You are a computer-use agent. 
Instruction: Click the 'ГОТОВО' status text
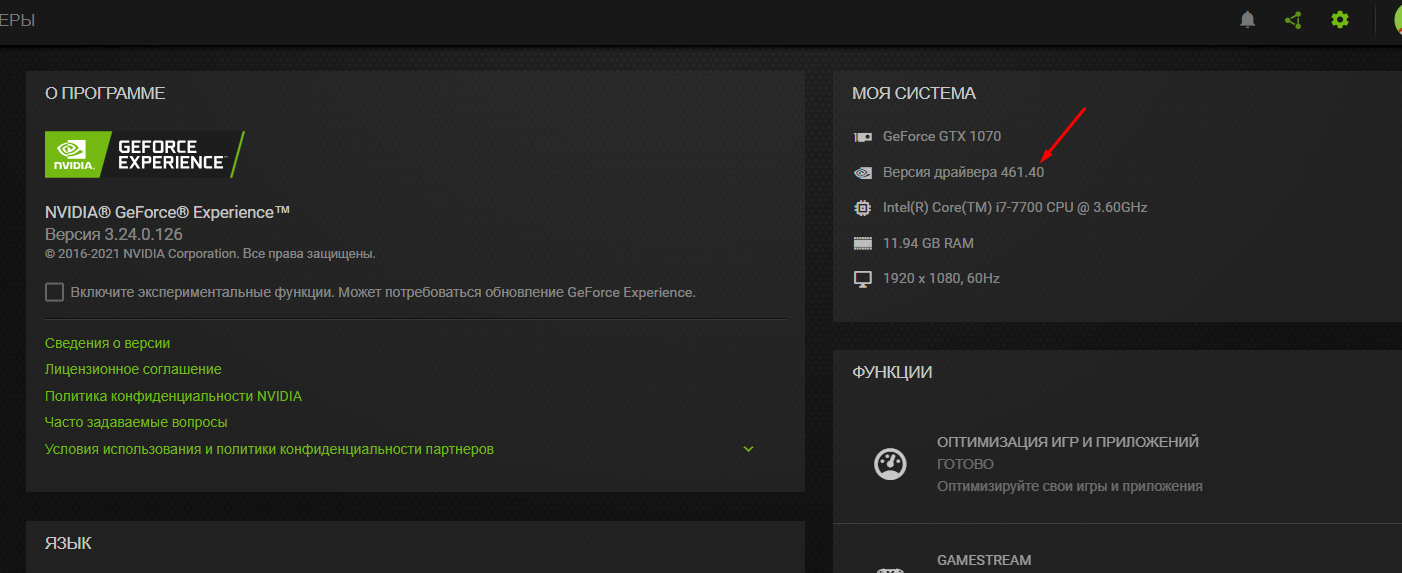click(965, 464)
